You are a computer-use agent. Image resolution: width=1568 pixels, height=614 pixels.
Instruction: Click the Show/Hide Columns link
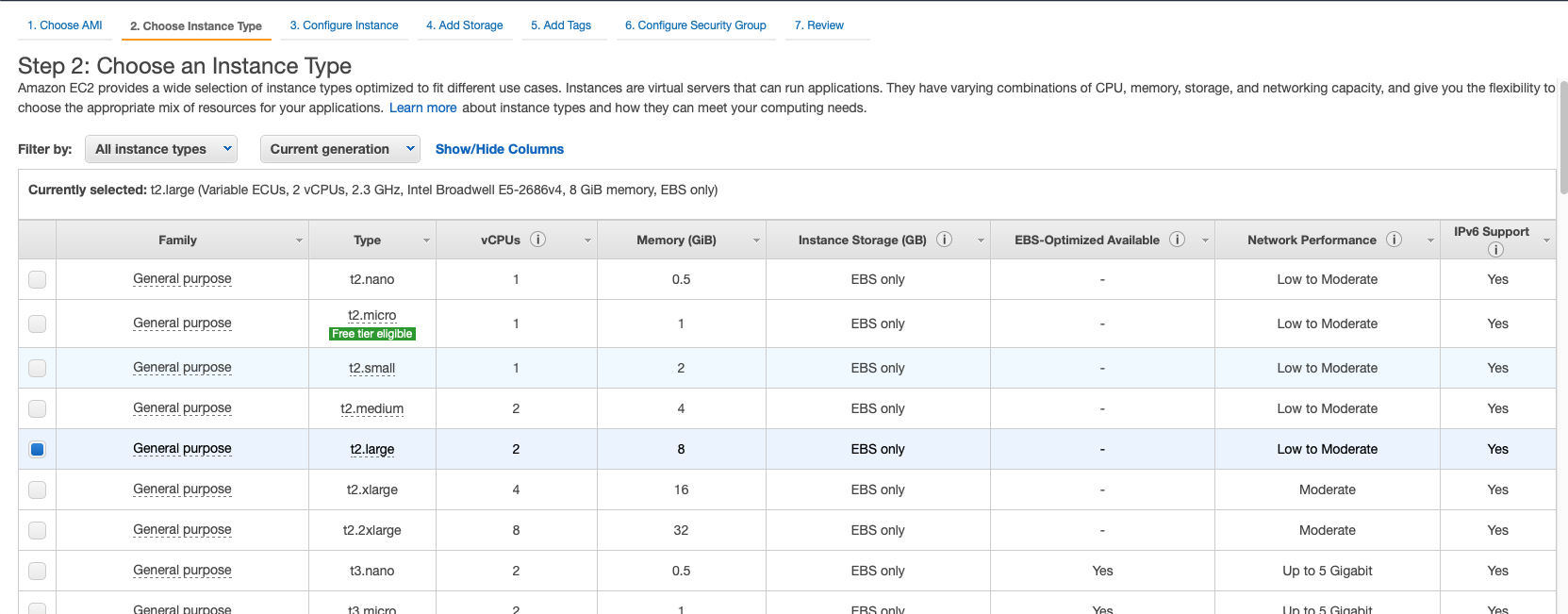point(499,149)
